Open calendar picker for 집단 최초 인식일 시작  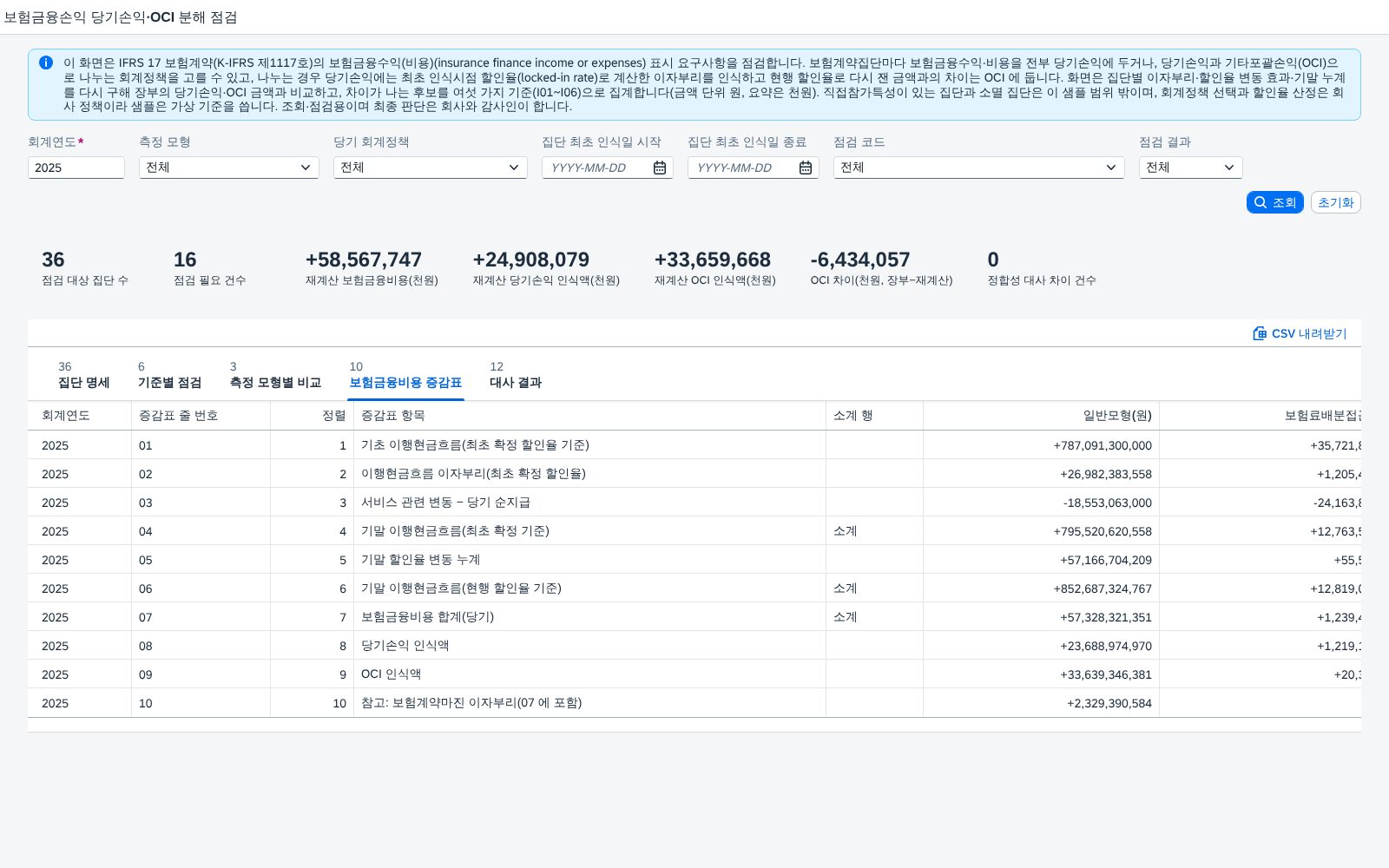pos(660,168)
